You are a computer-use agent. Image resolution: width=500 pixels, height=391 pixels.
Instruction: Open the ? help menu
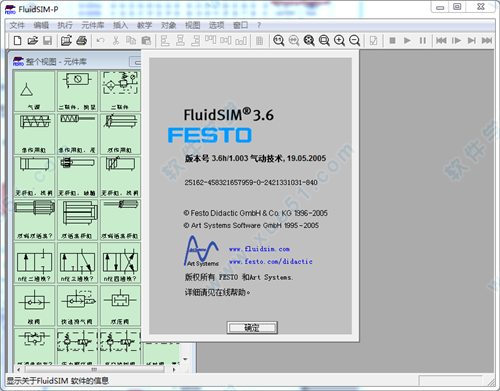259,25
